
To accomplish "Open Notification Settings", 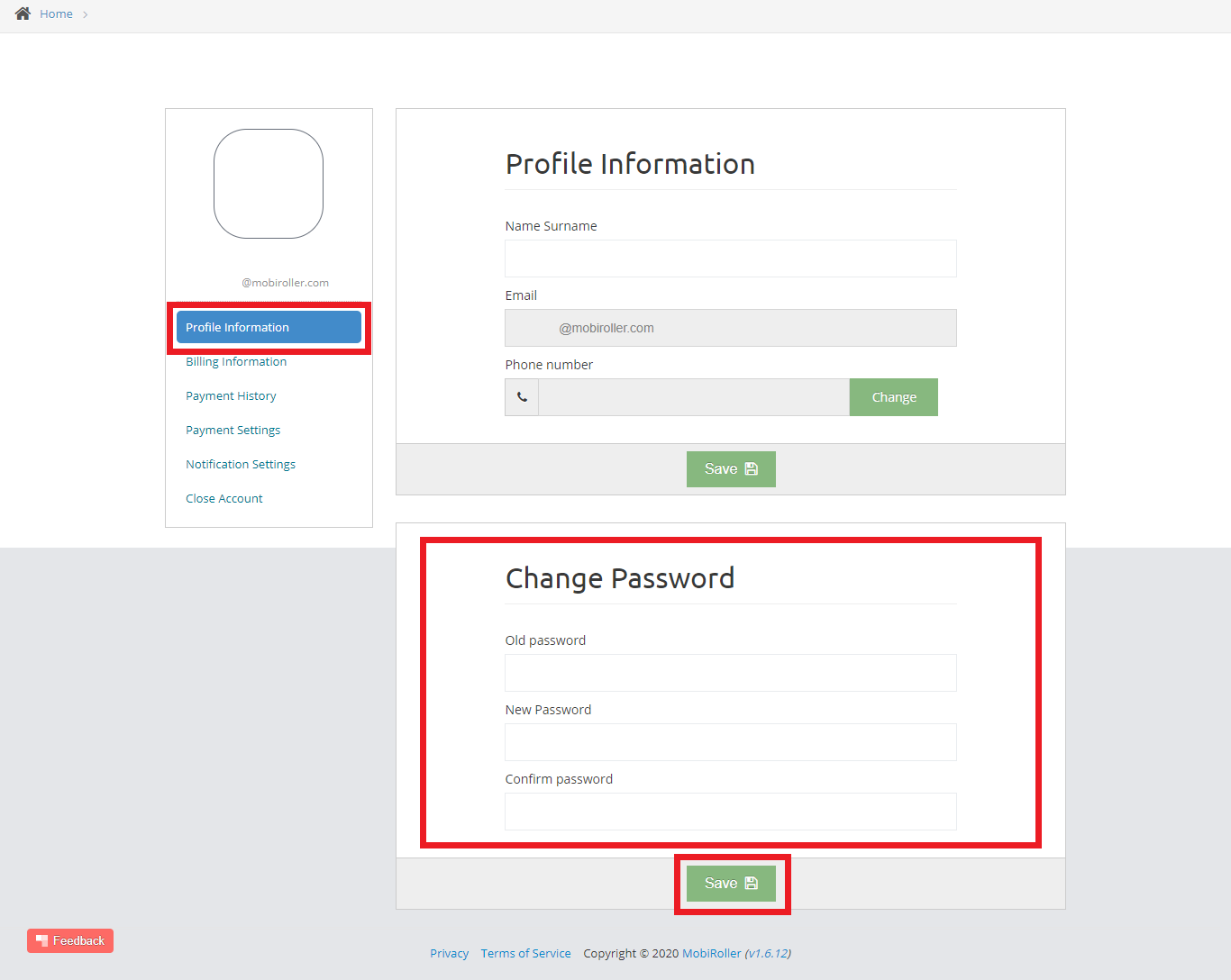I will [241, 464].
